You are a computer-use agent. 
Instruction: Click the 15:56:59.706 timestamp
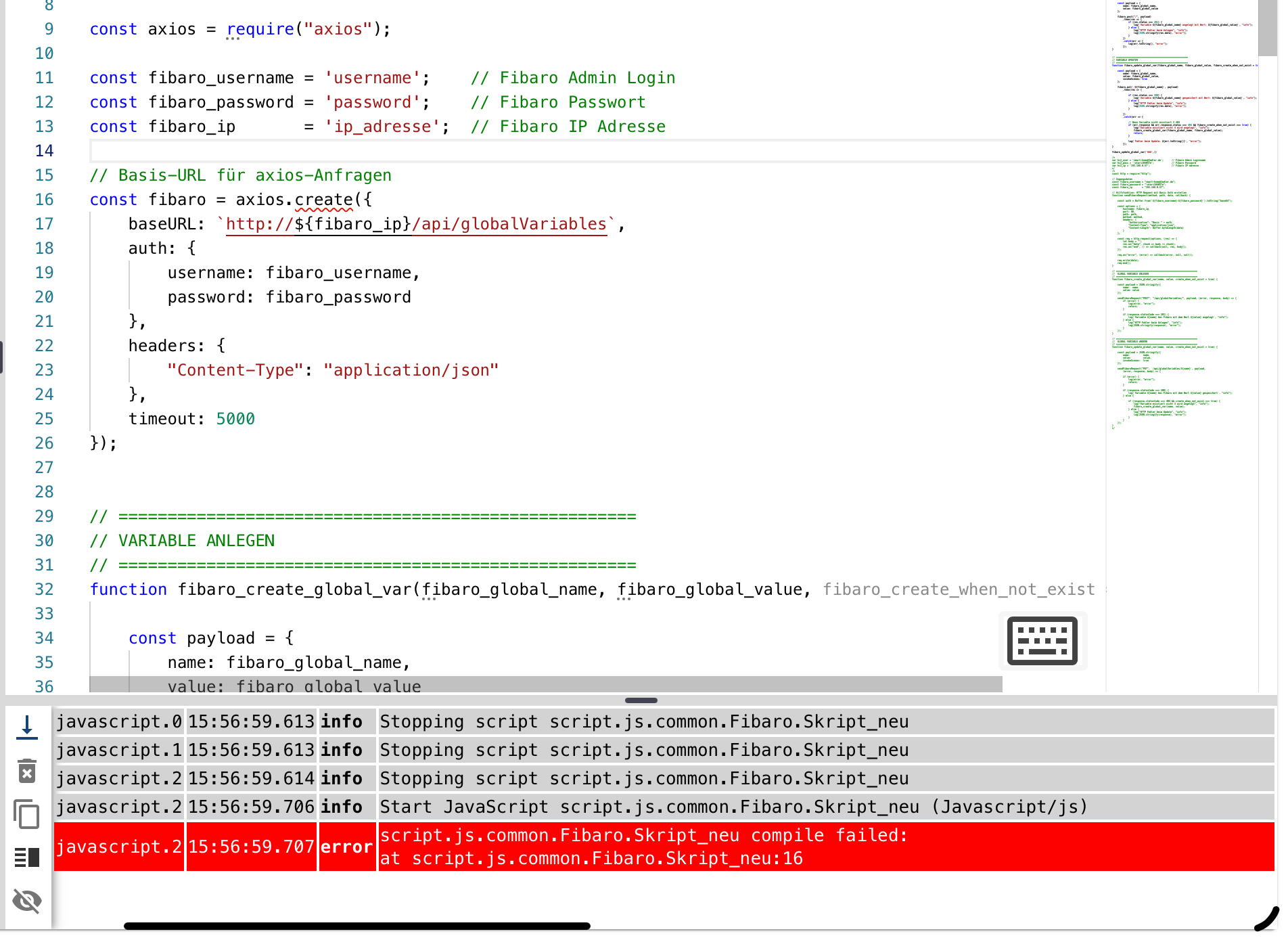pos(252,807)
